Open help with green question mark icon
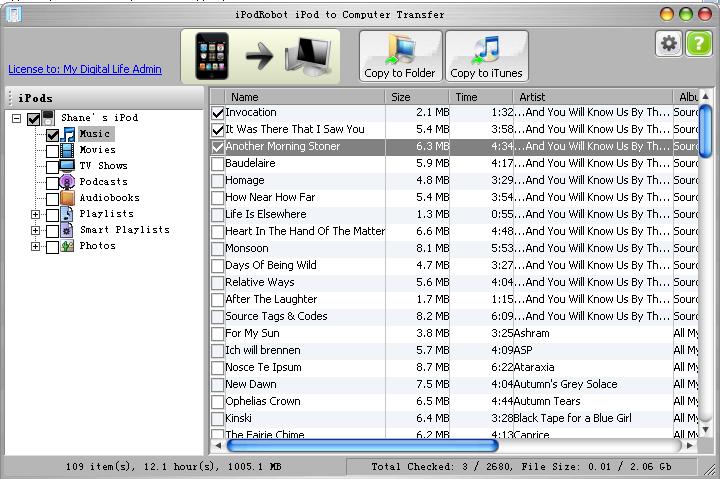 pos(699,44)
